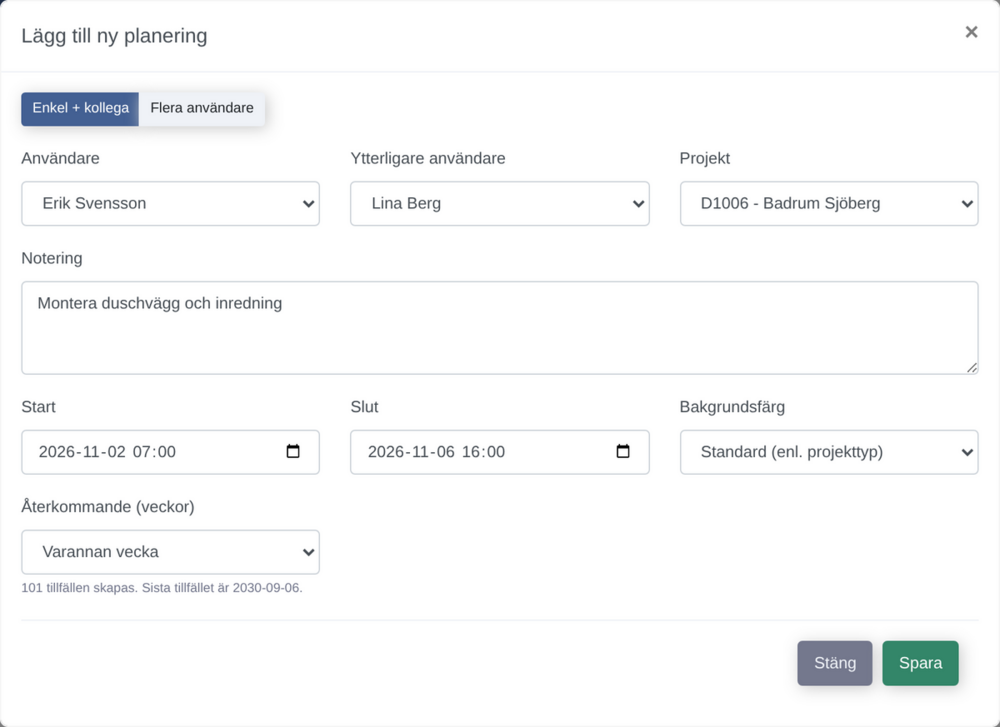Viewport: 1000px width, 727px height.
Task: Open the Start date calendar picker icon
Action: pos(293,452)
